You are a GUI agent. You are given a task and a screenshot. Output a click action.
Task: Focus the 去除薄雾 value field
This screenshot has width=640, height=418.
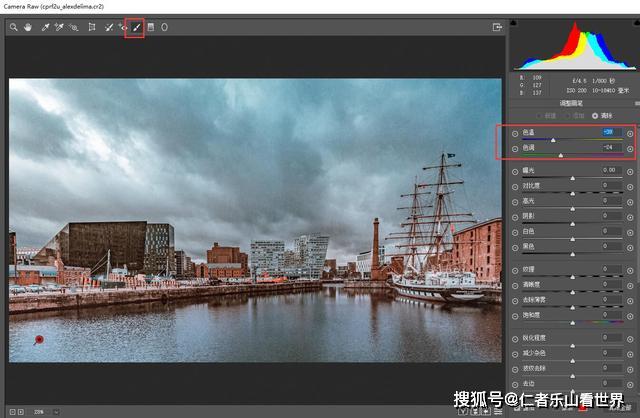pos(611,299)
